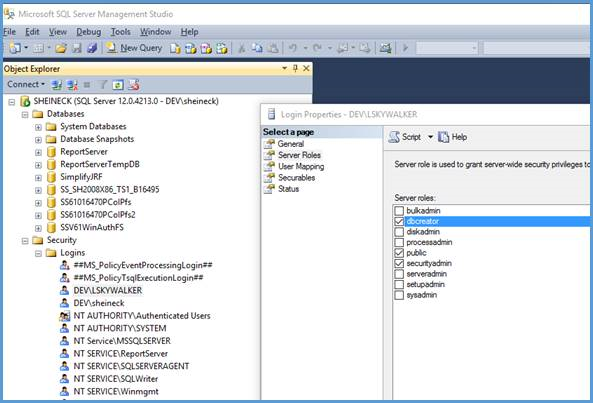Viewport: 593px width, 403px height.
Task: Expand the Database Snapshots folder
Action: (x=38, y=140)
